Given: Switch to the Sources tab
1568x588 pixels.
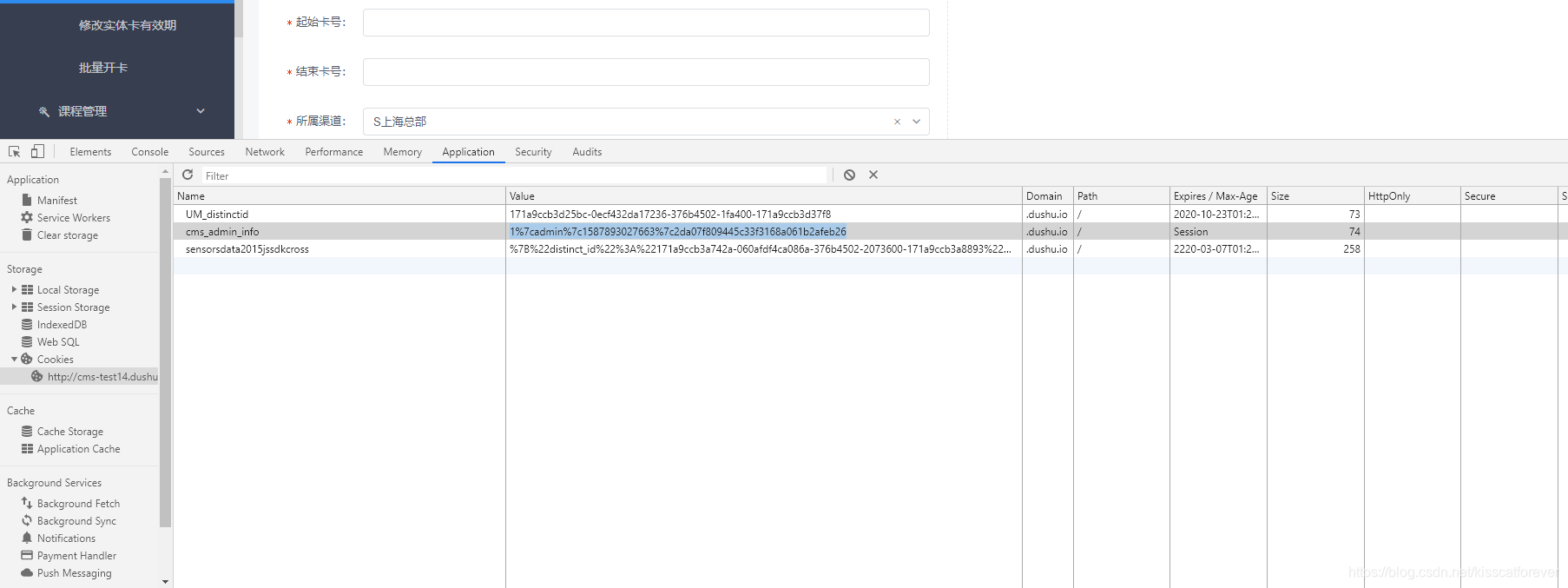Looking at the screenshot, I should click(207, 151).
